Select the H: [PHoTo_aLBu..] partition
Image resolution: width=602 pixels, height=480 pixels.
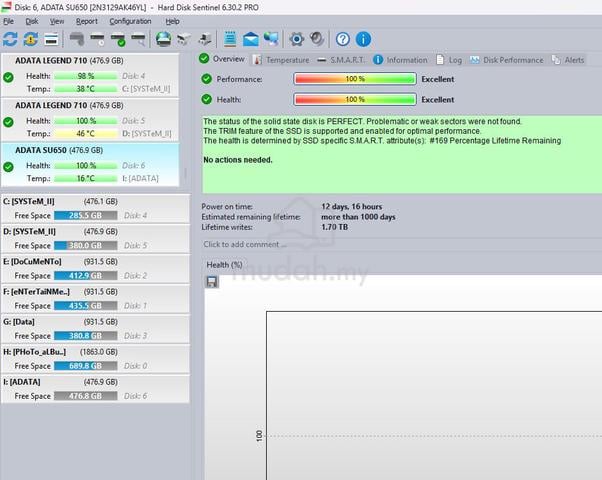[95, 359]
